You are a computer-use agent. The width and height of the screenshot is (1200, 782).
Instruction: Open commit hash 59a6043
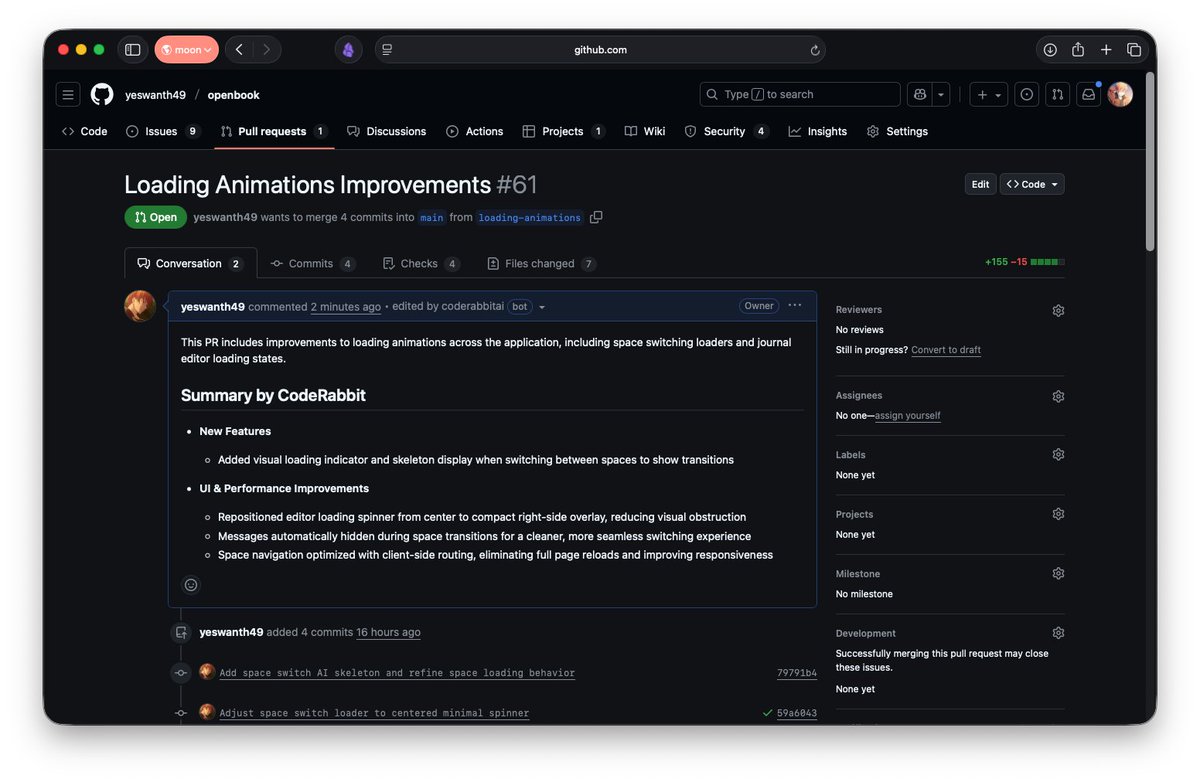tap(797, 713)
